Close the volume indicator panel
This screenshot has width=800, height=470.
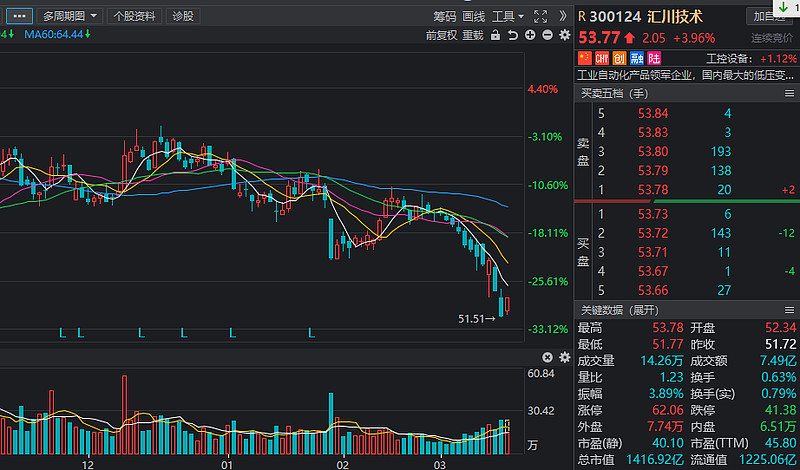(x=547, y=357)
